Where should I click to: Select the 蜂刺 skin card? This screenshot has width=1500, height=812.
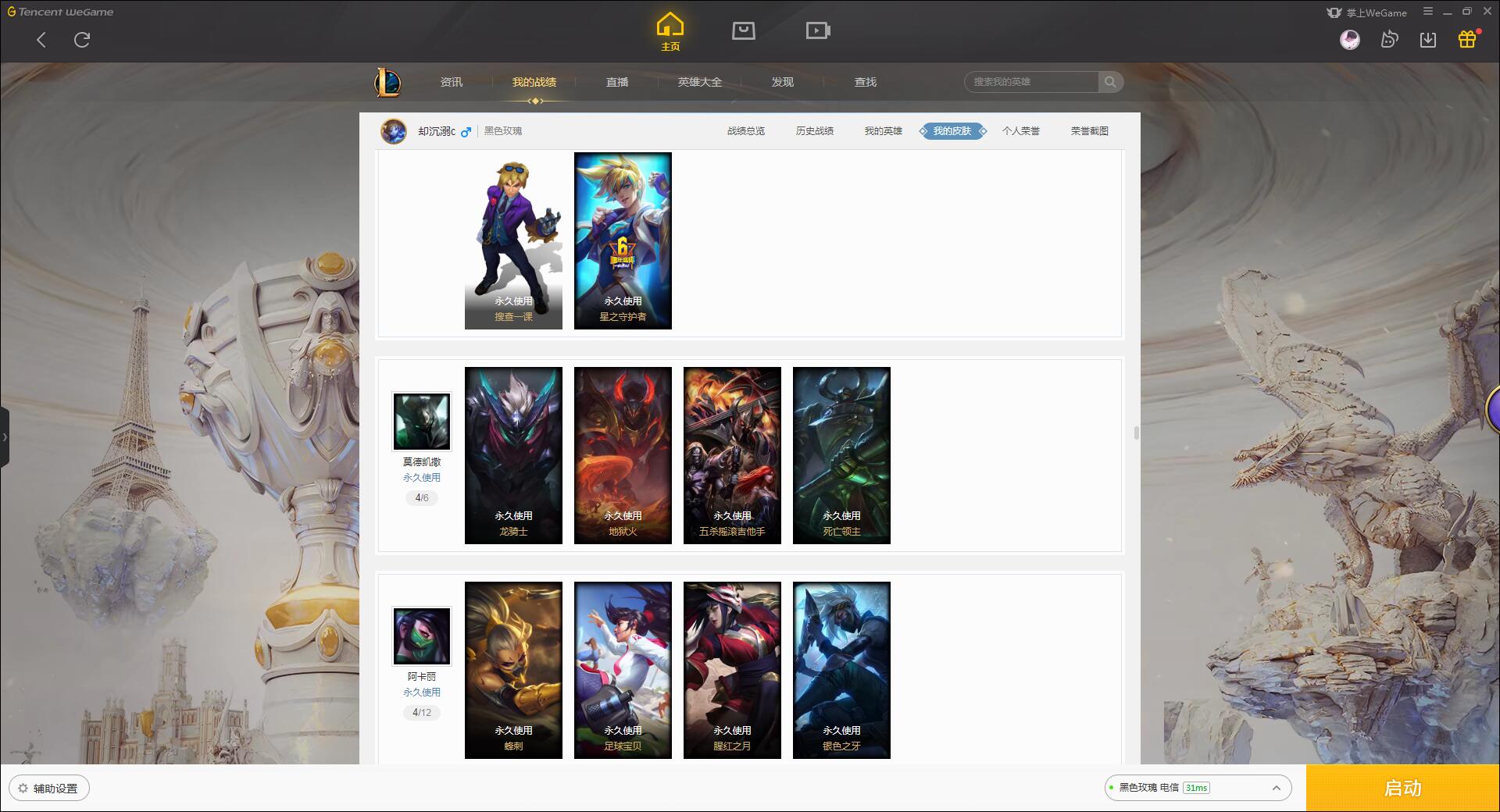point(513,670)
